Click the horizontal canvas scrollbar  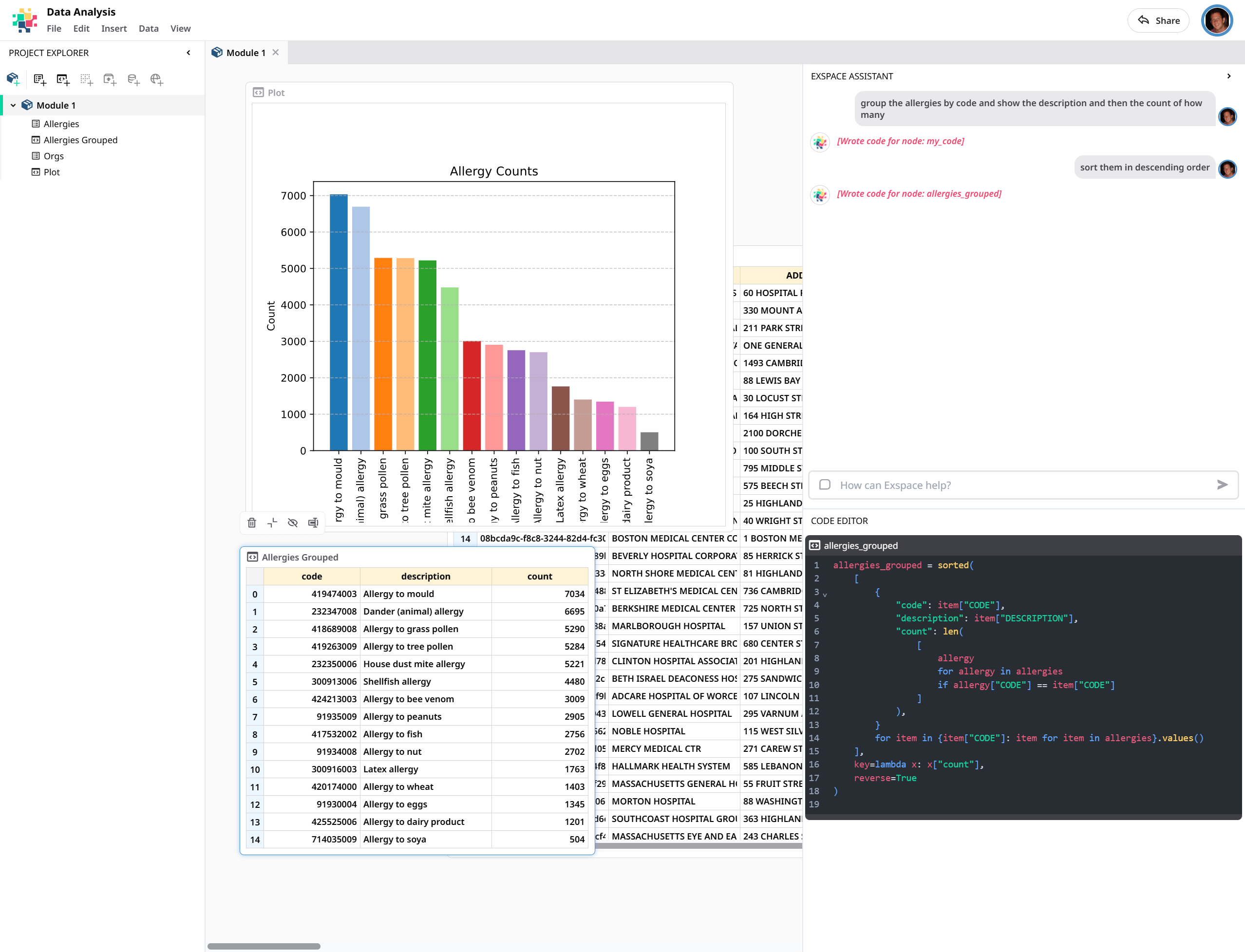(264, 946)
